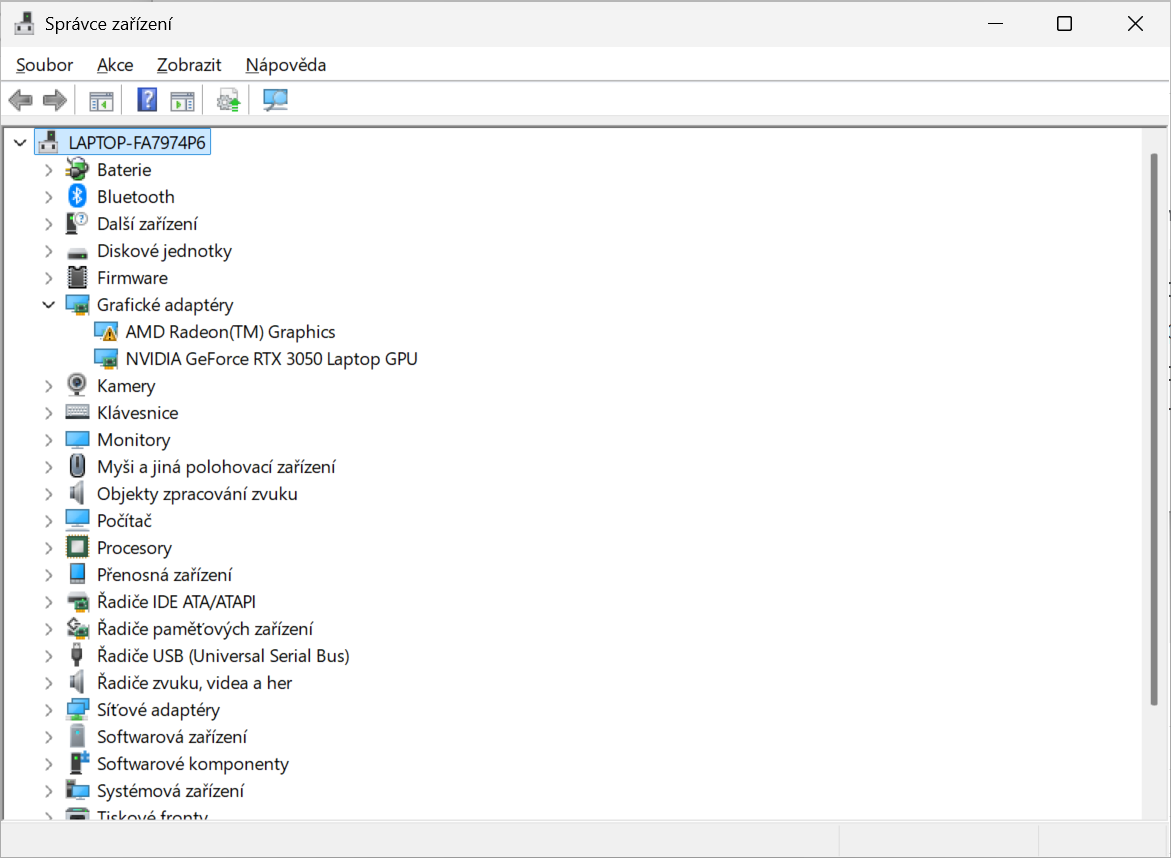Select the Počítač tree item
Screen dimensions: 1171x858
(x=124, y=520)
